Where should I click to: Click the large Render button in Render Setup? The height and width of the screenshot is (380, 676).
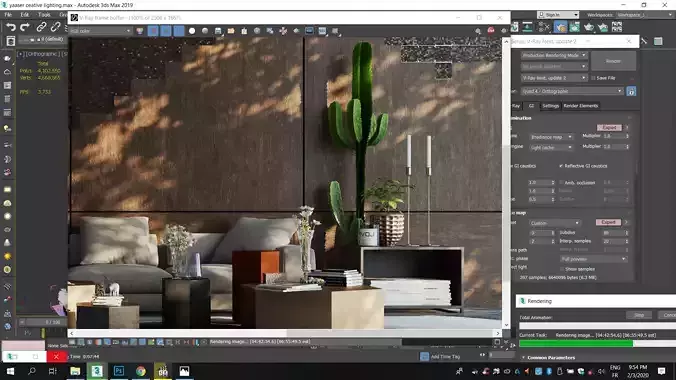coord(613,61)
